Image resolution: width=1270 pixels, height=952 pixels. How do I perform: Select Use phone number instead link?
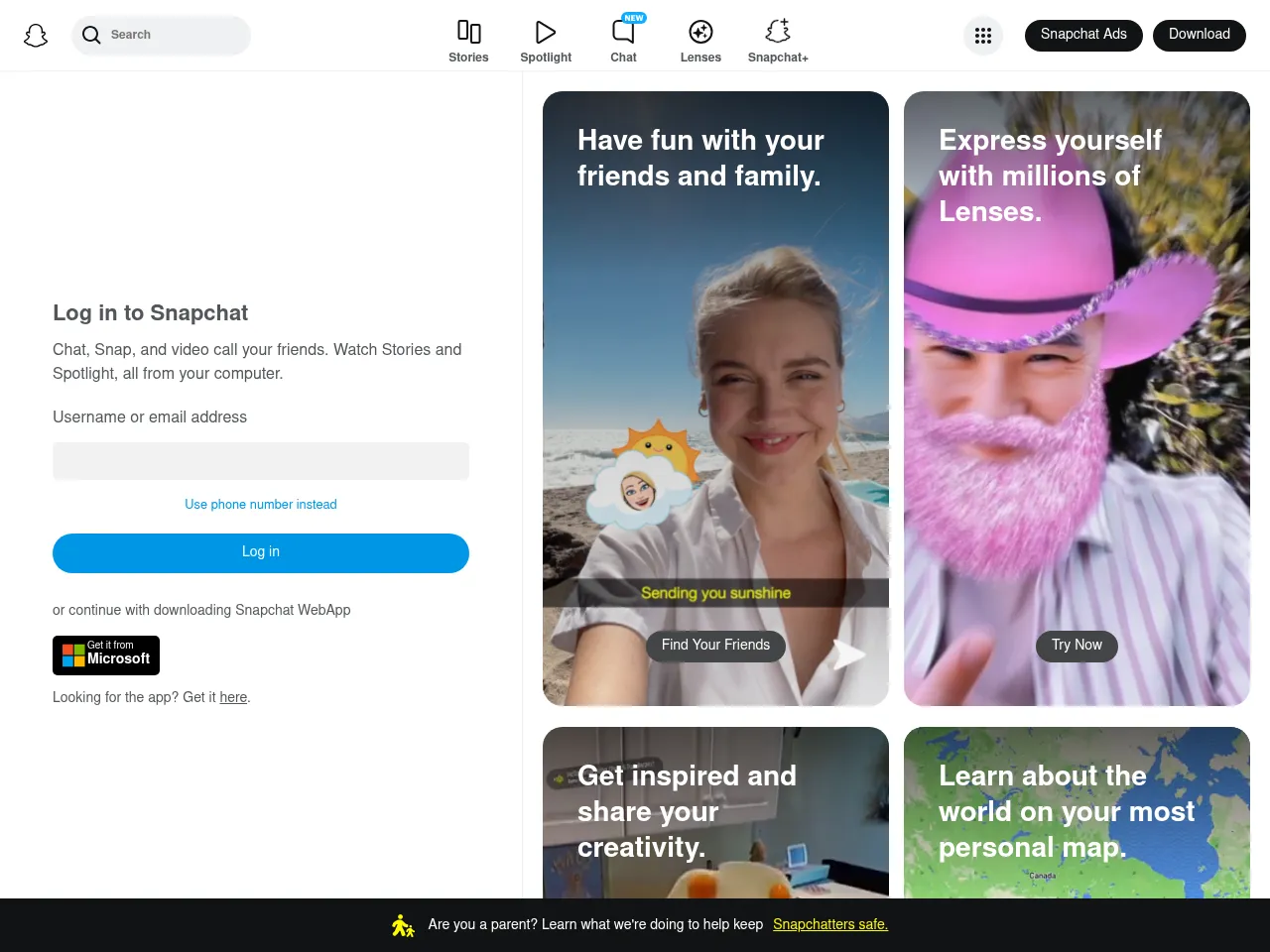(x=261, y=505)
